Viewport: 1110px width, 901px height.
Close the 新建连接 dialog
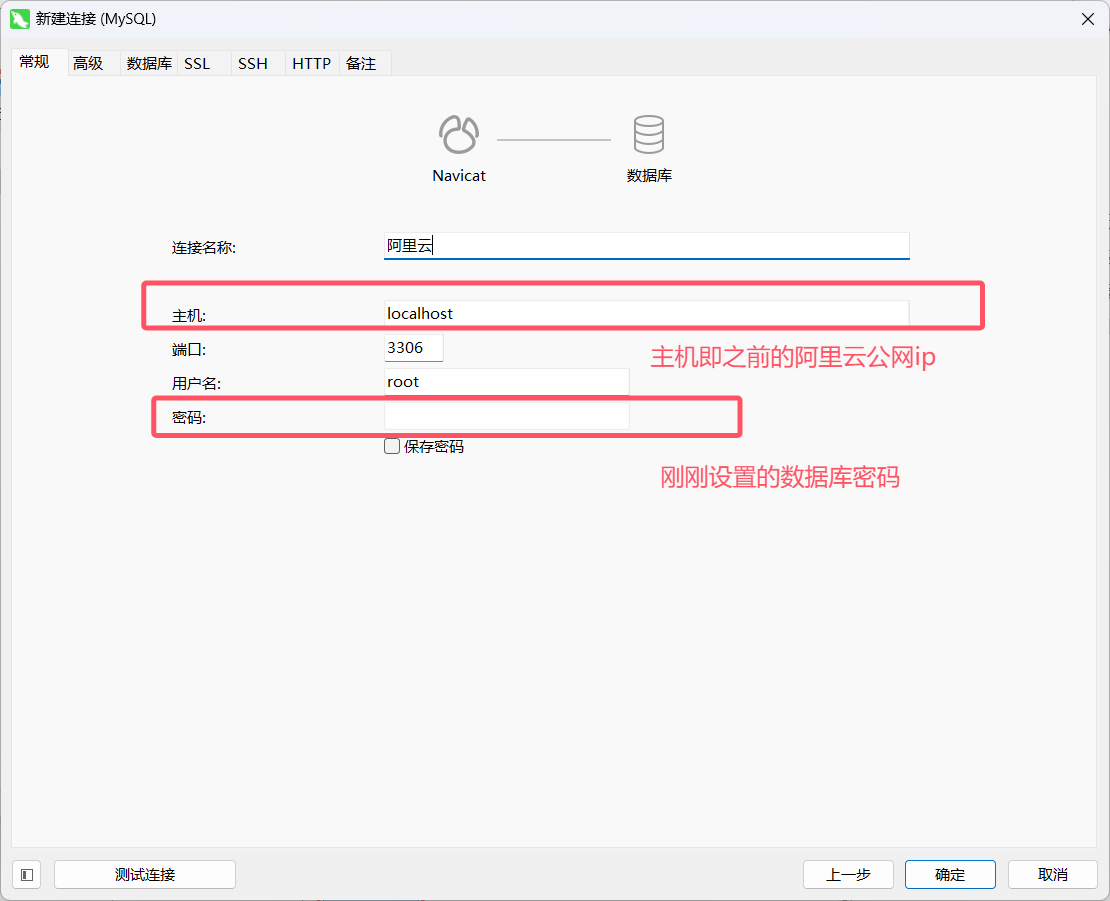(1088, 19)
